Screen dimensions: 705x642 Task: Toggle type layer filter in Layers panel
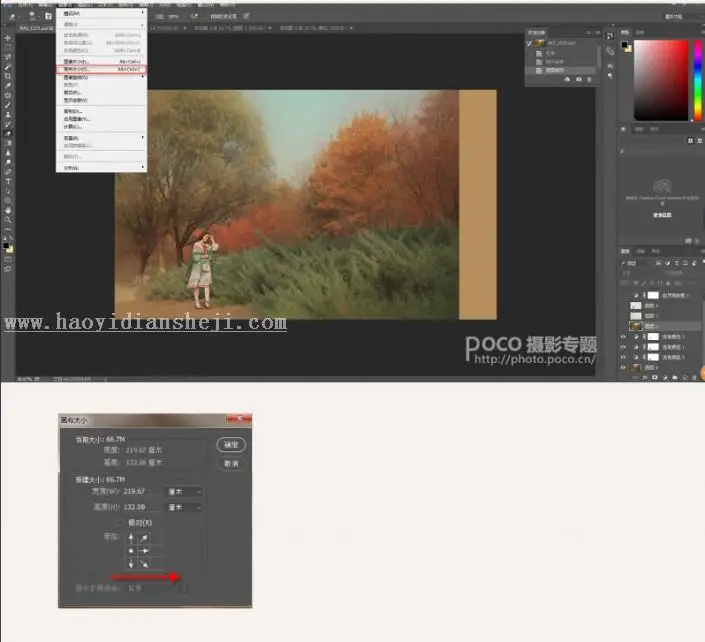pos(676,263)
